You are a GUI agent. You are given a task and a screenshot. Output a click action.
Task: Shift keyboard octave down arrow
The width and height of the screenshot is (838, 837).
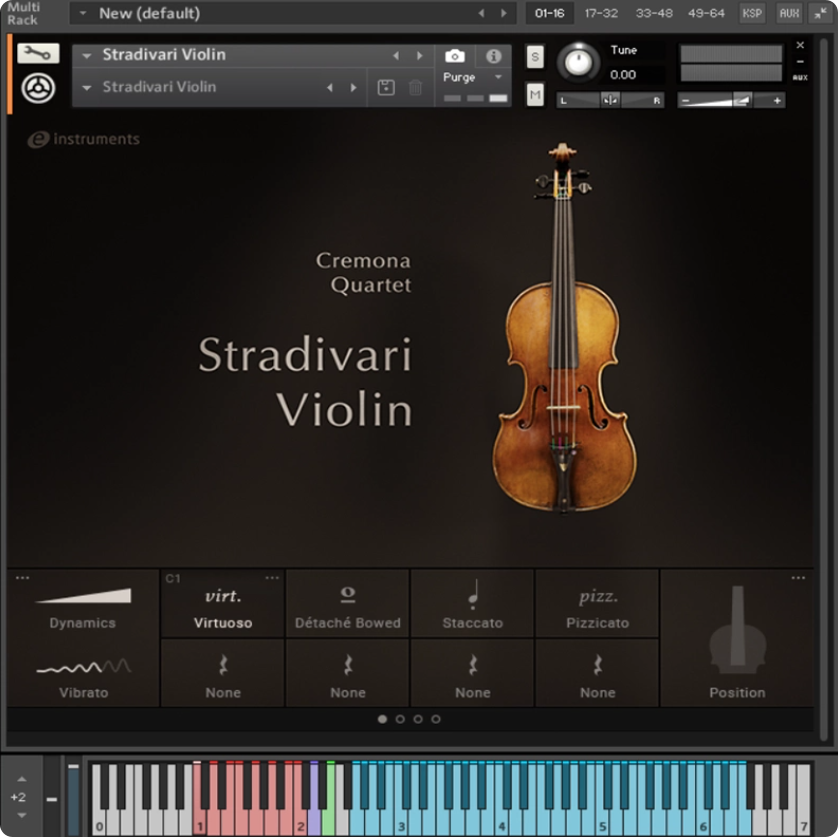click(x=21, y=815)
